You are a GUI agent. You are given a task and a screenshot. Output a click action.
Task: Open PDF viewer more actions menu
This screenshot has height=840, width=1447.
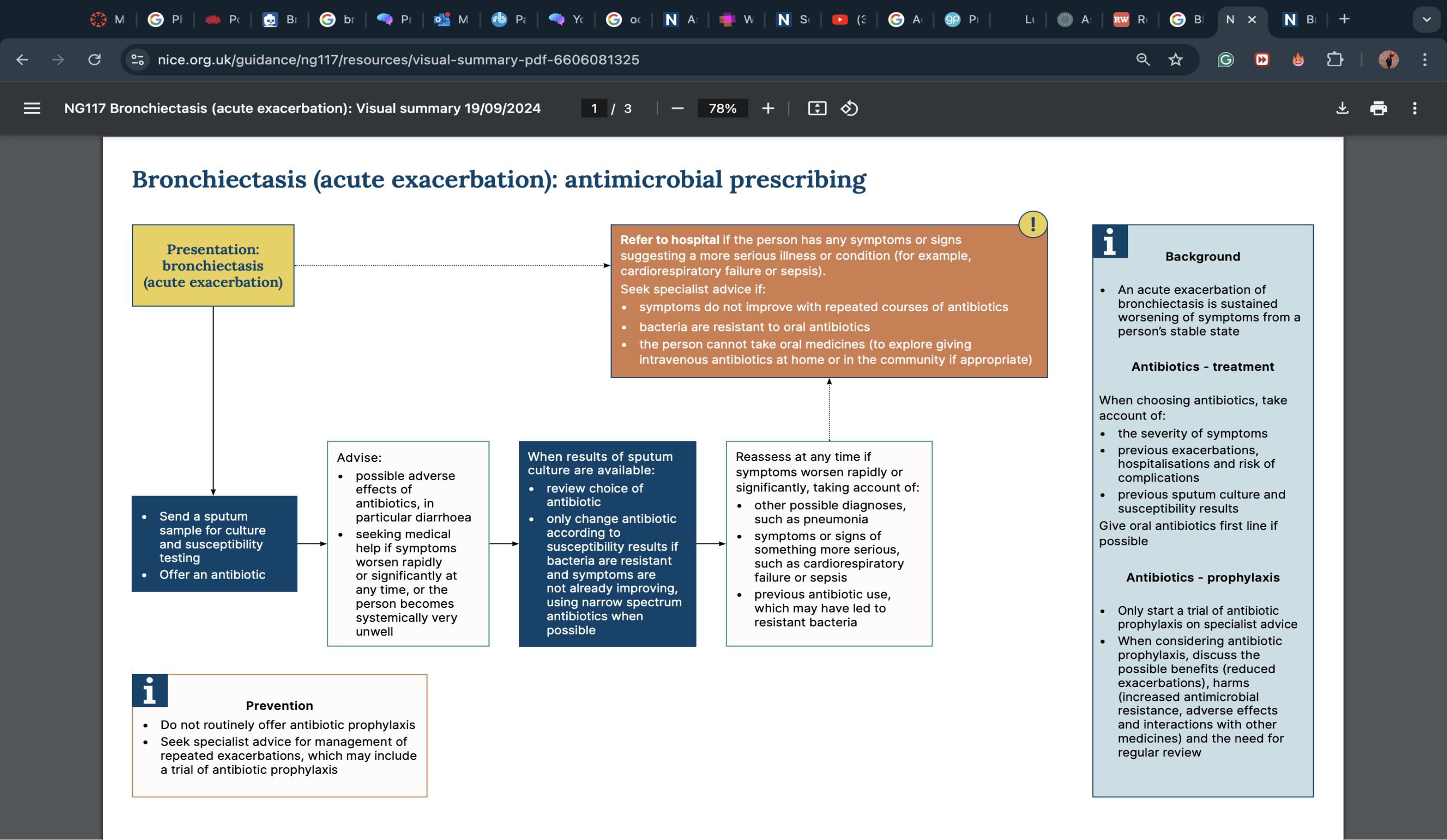tap(1414, 108)
